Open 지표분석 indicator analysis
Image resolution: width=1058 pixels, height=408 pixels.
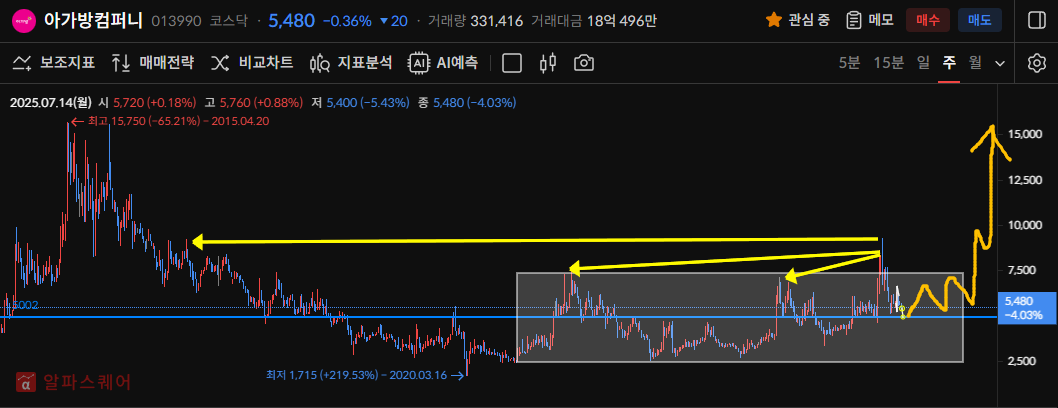point(351,63)
